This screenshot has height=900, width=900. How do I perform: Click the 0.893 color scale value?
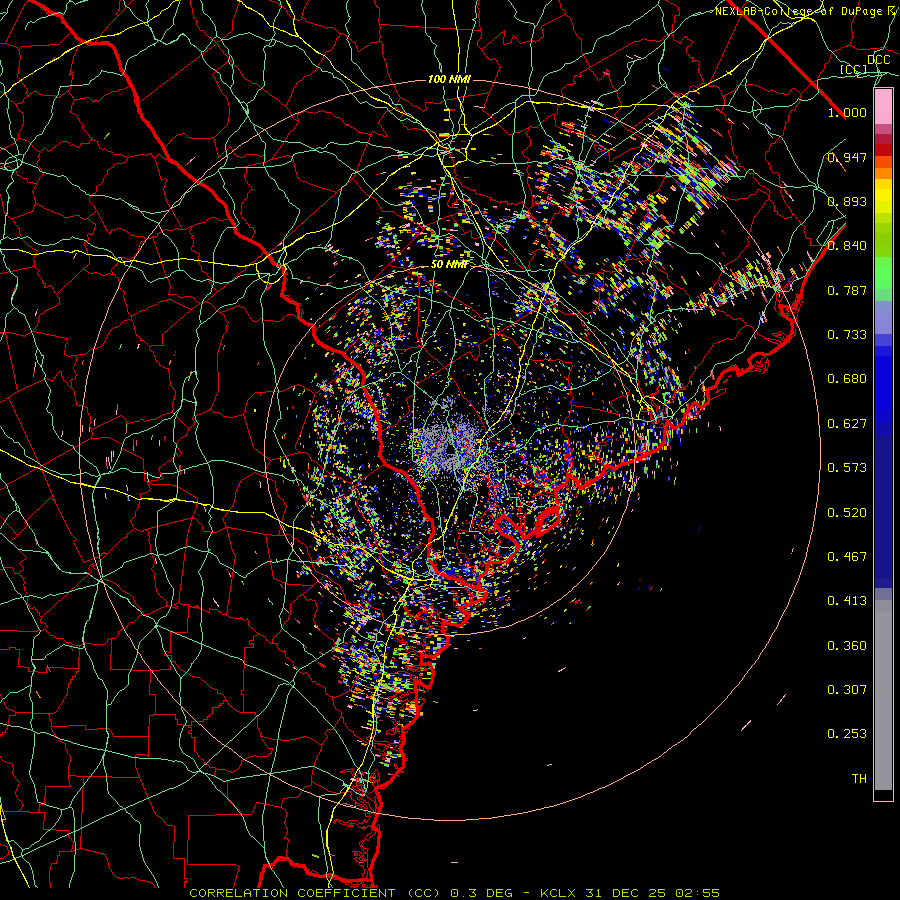pyautogui.click(x=847, y=201)
